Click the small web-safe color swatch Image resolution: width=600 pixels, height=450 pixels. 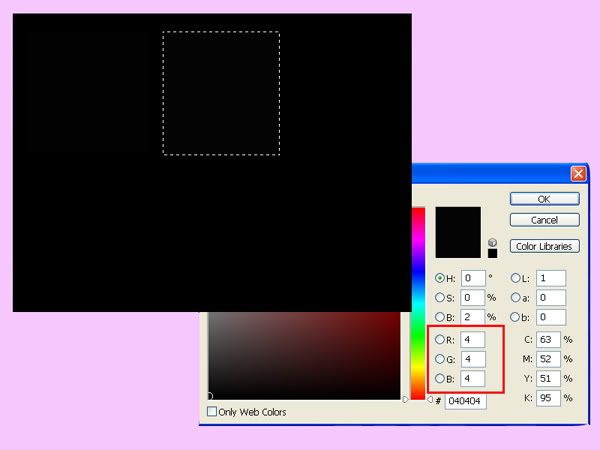coord(492,253)
